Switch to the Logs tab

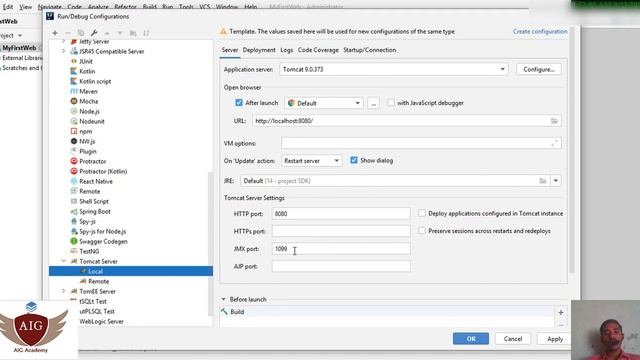point(287,50)
